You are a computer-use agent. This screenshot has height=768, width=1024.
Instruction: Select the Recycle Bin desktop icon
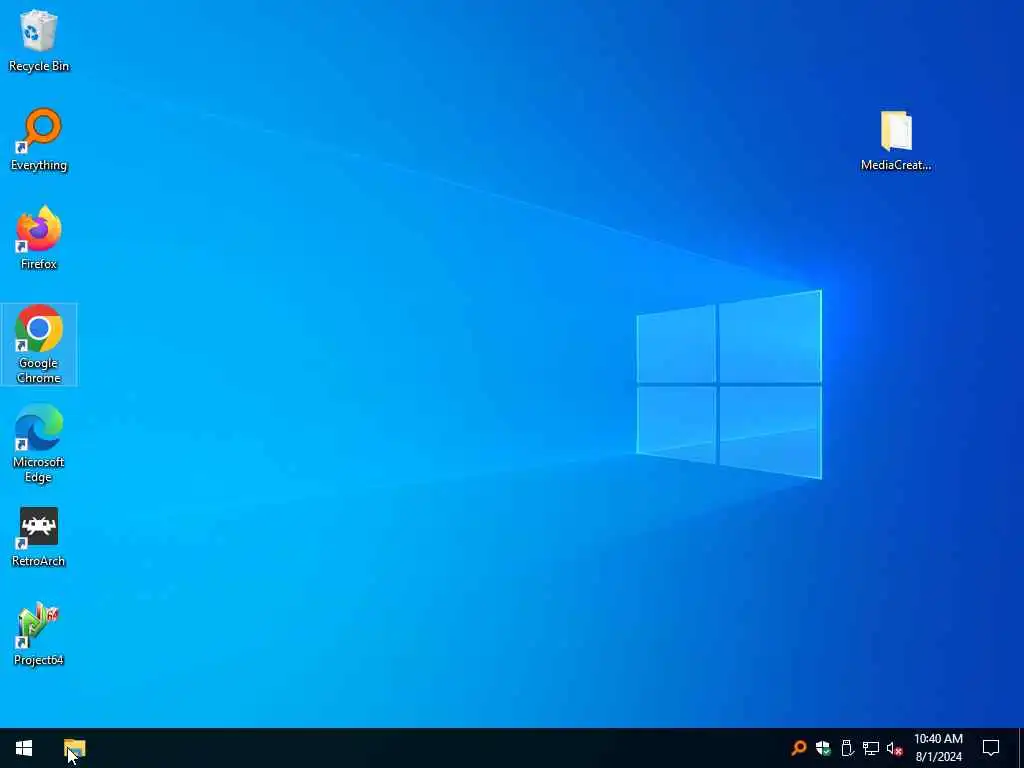tap(39, 40)
